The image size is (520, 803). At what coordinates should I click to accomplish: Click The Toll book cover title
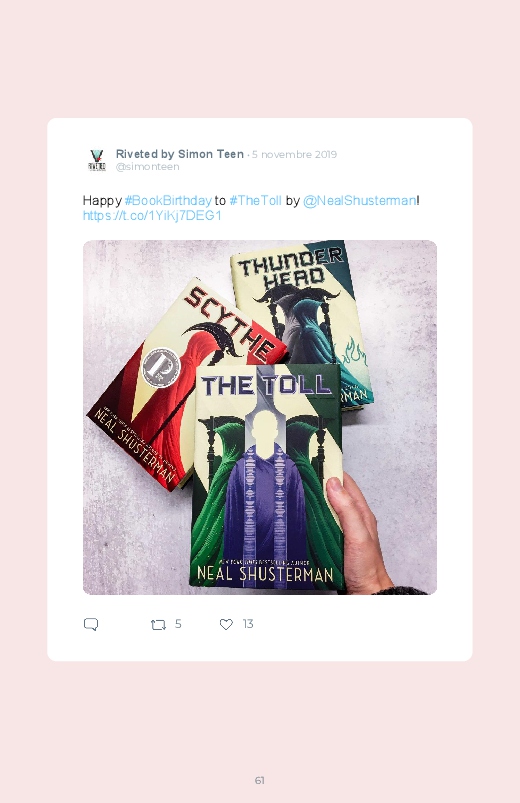click(265, 385)
